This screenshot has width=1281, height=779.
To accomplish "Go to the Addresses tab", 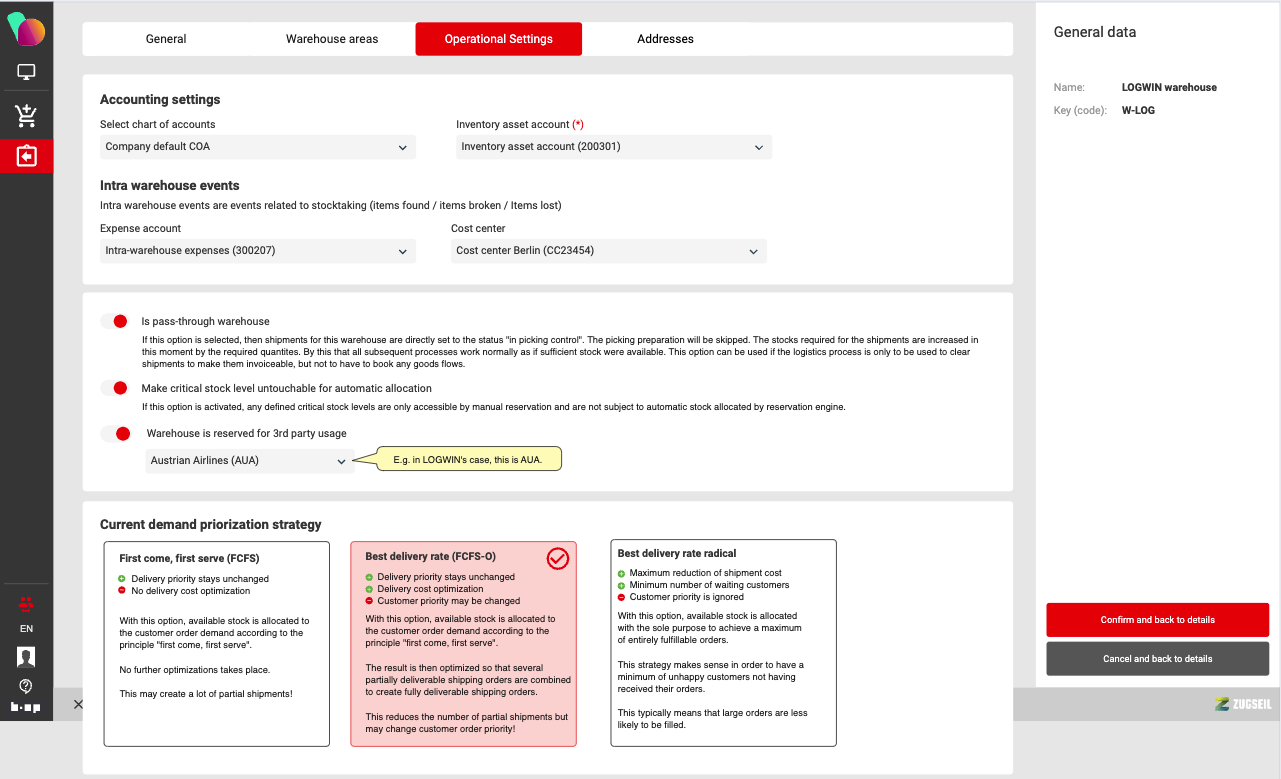I will coord(665,39).
